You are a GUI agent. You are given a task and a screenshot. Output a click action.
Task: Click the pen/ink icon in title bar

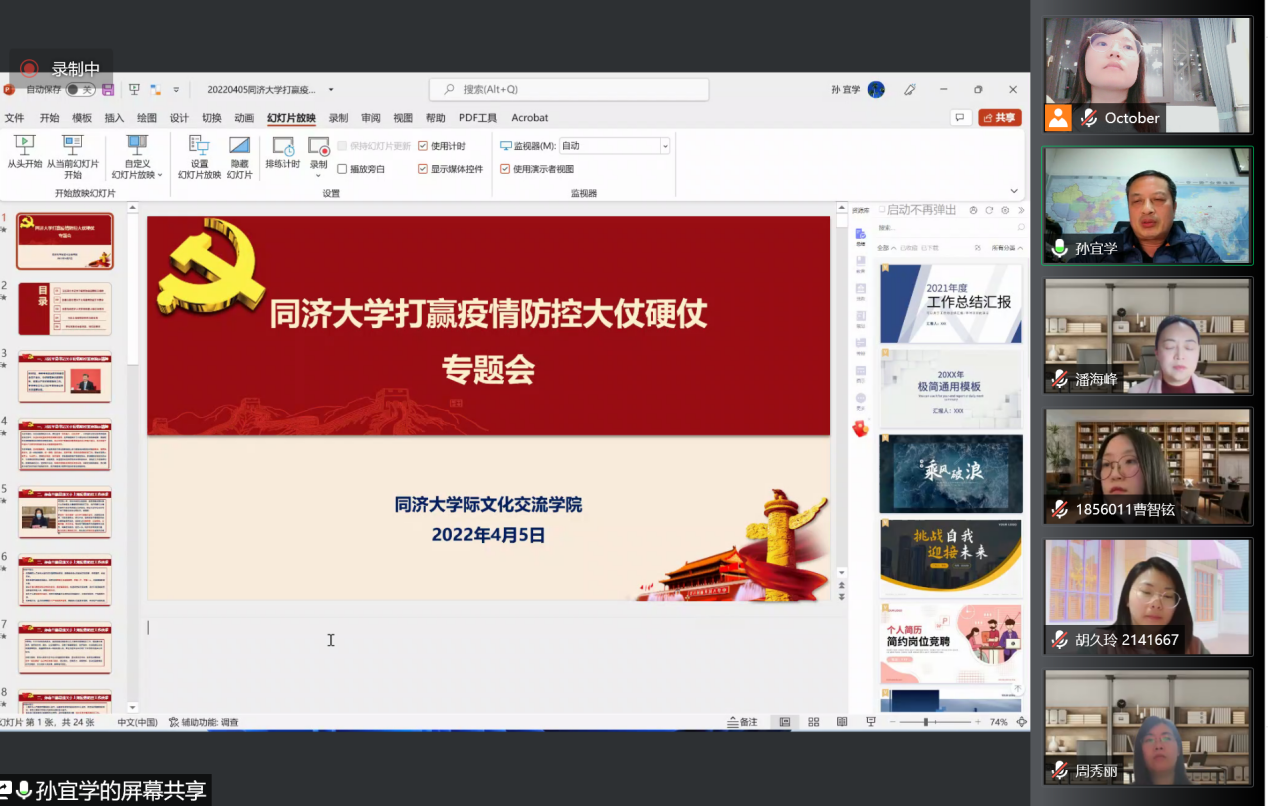(910, 90)
